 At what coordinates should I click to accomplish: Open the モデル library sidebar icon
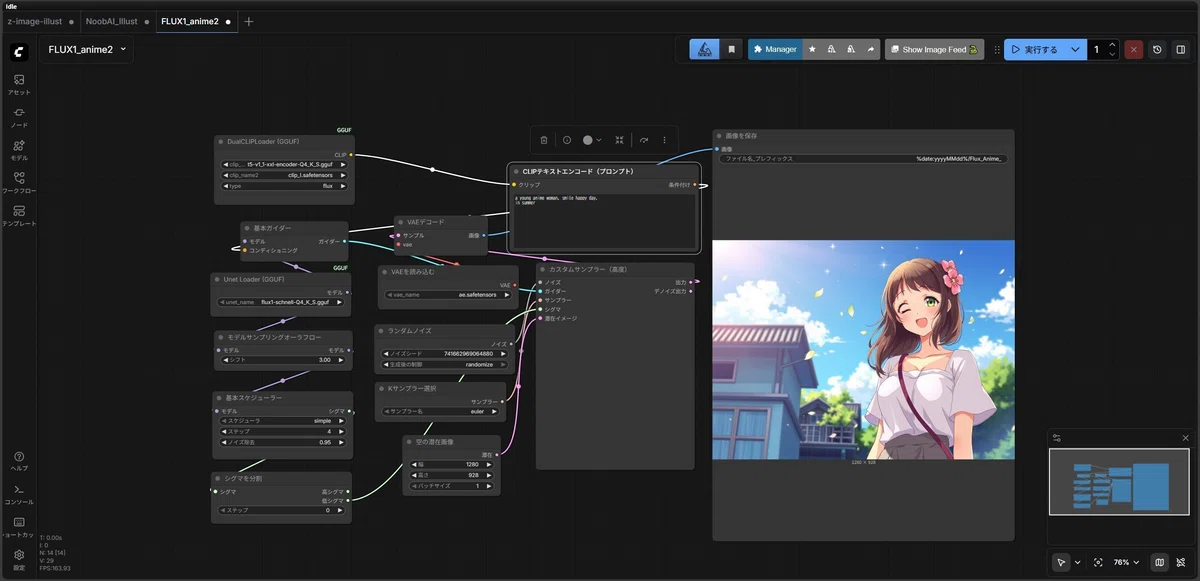(19, 150)
